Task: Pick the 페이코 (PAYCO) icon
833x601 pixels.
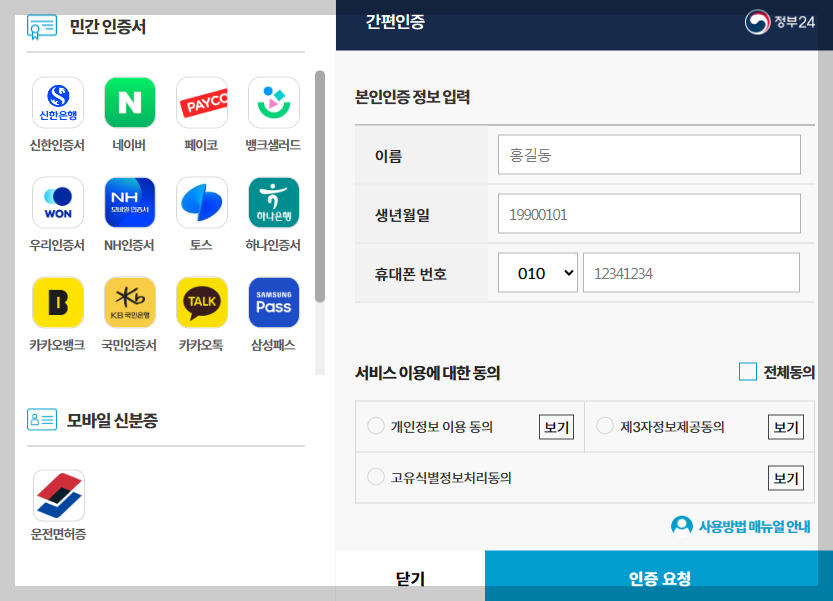Action: click(x=200, y=103)
